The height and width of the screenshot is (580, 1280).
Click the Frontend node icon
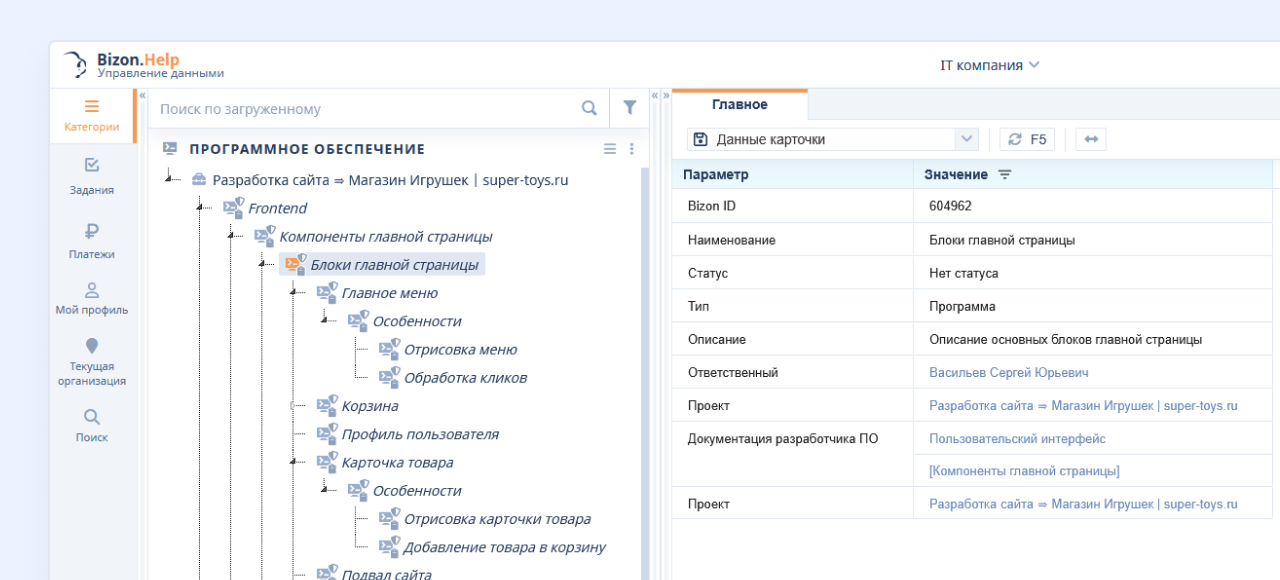[233, 207]
